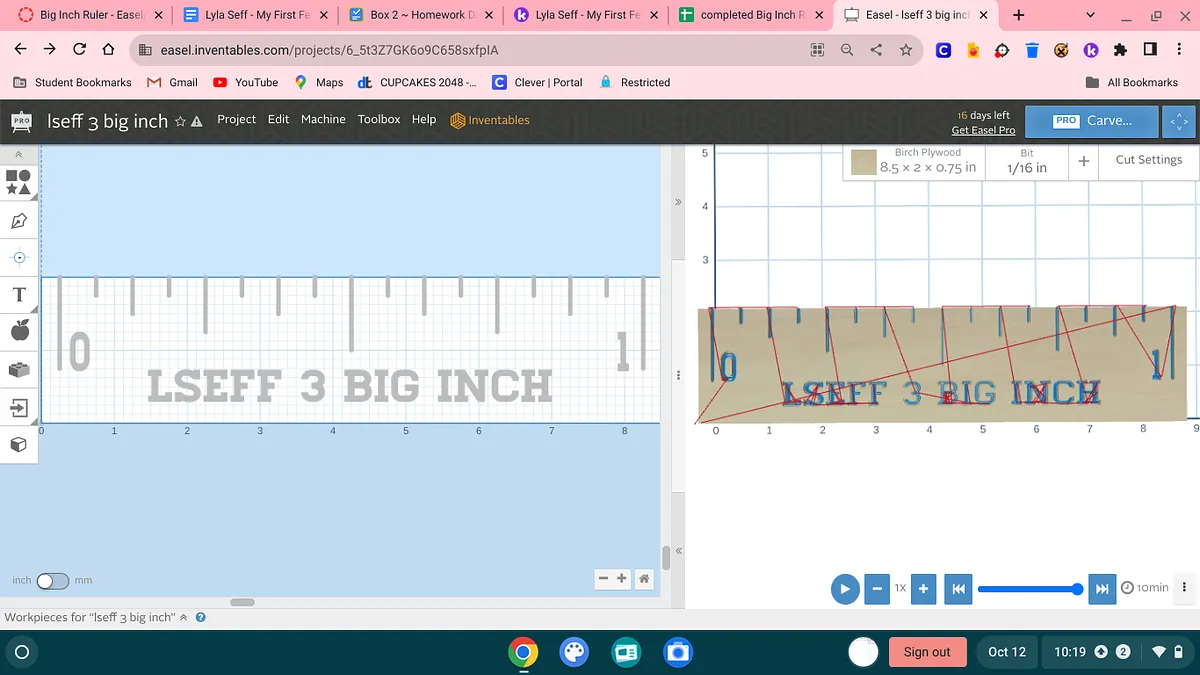Open the Apps brick icon
Screen dimensions: 1200x675
(x=19, y=369)
